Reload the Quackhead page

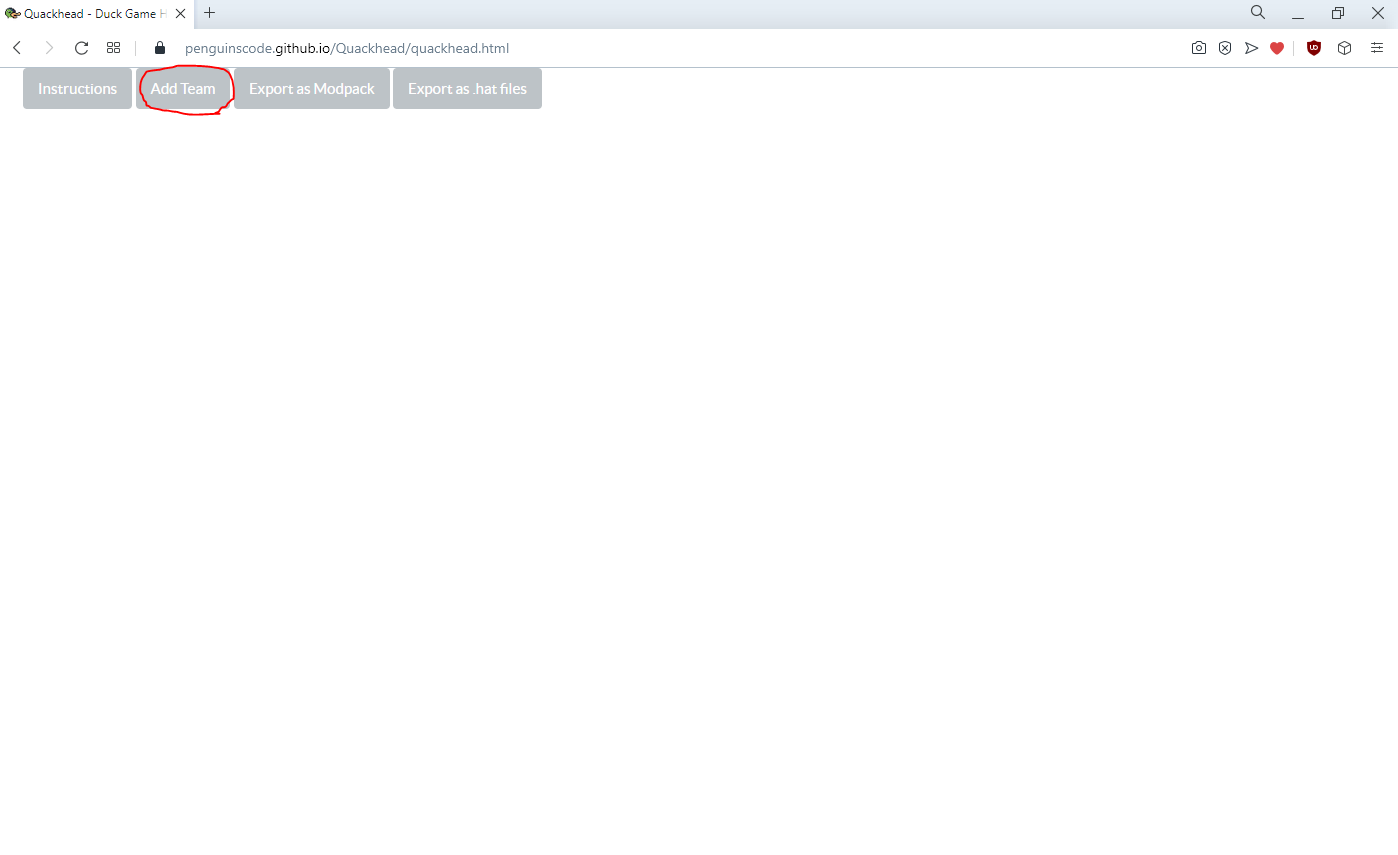(x=82, y=48)
